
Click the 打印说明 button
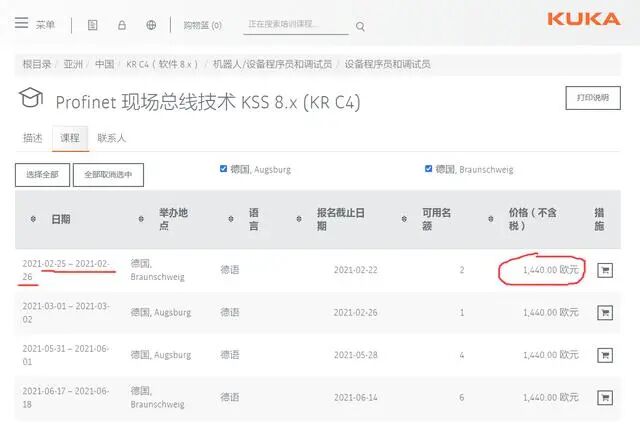coord(593,98)
